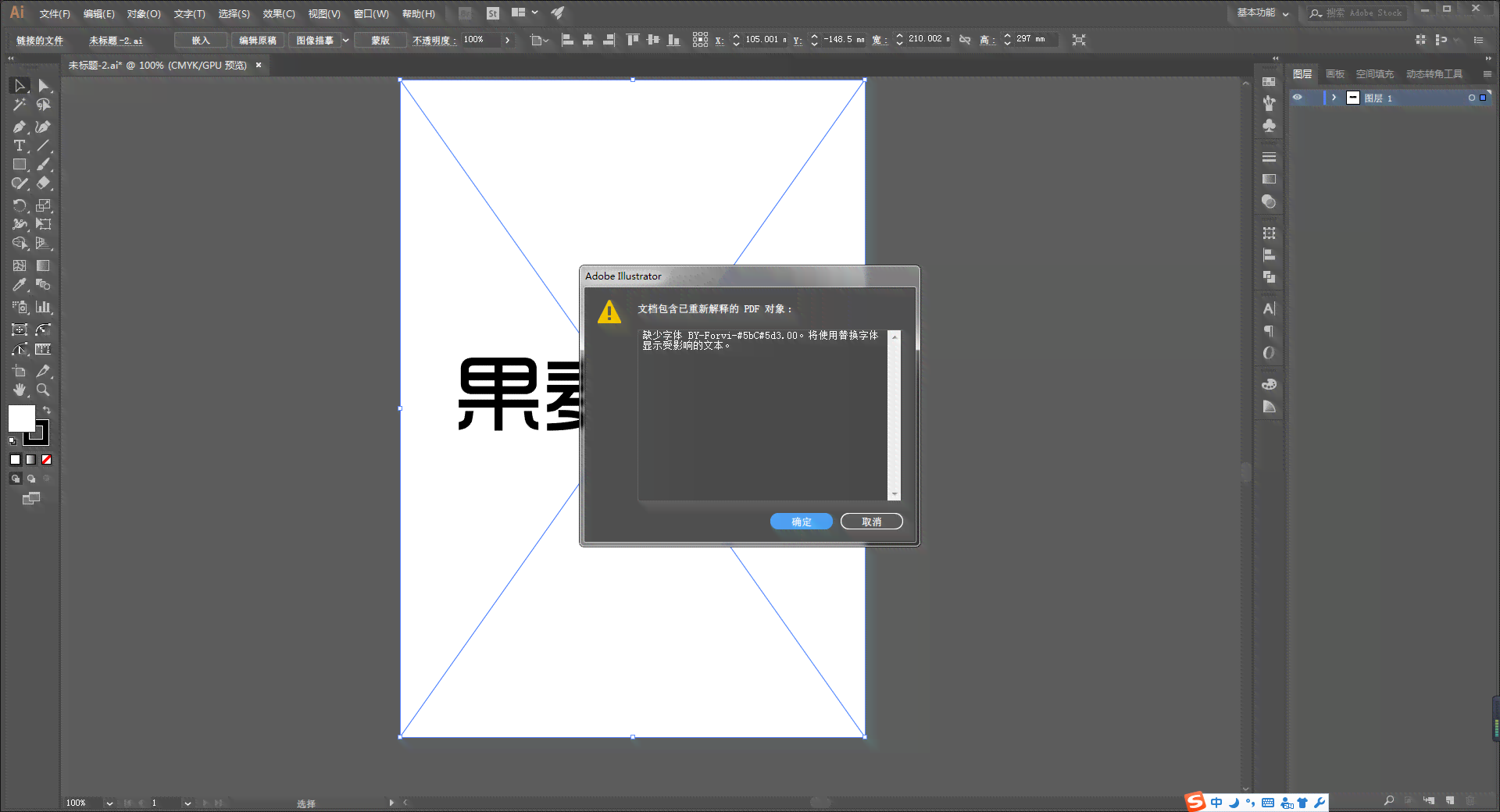Click the target circle of 图层 1

pos(1472,98)
